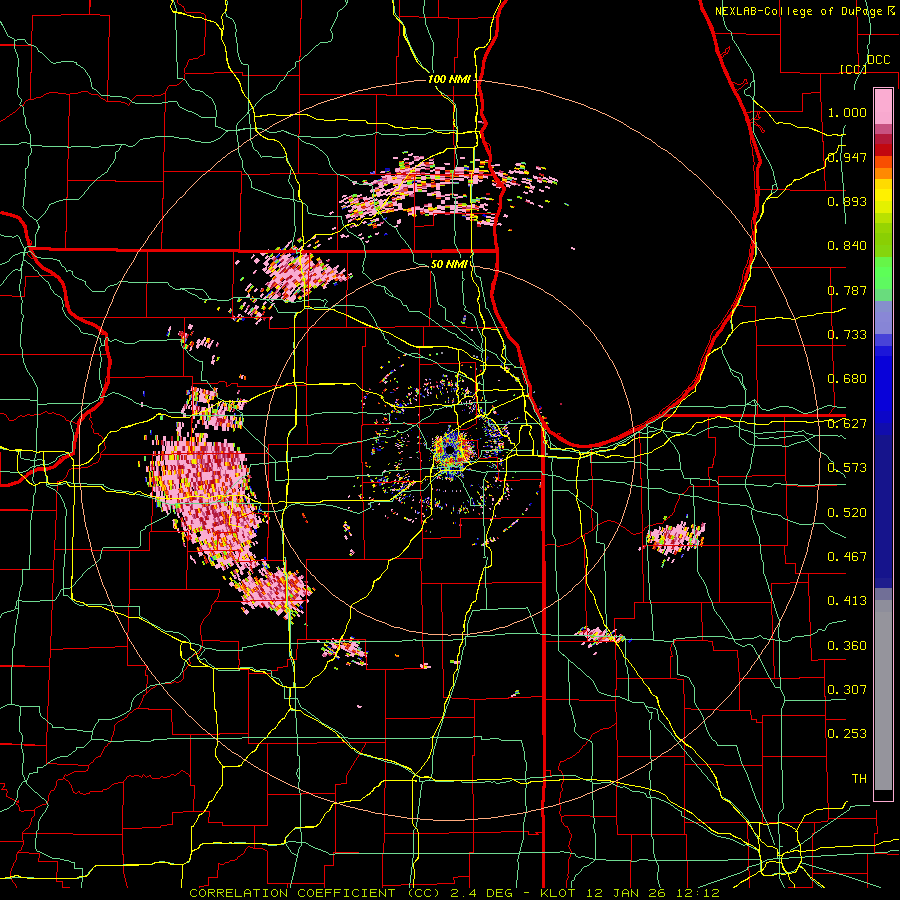The height and width of the screenshot is (900, 900).
Task: Click the 0.573 scale value
Action: (x=847, y=468)
